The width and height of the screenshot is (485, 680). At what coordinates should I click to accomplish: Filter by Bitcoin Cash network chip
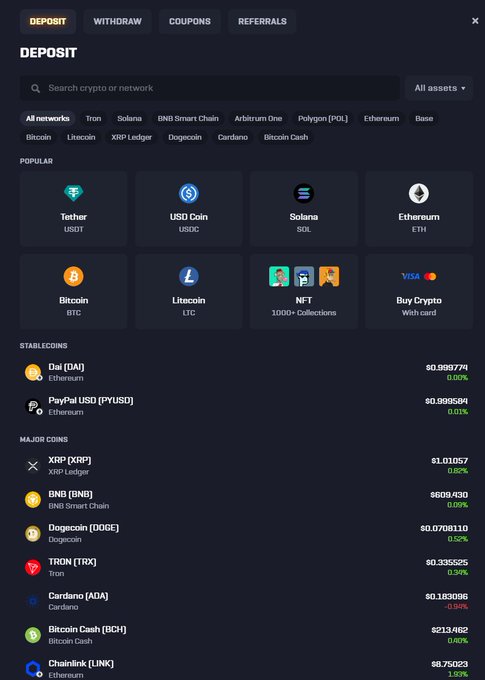pos(286,137)
